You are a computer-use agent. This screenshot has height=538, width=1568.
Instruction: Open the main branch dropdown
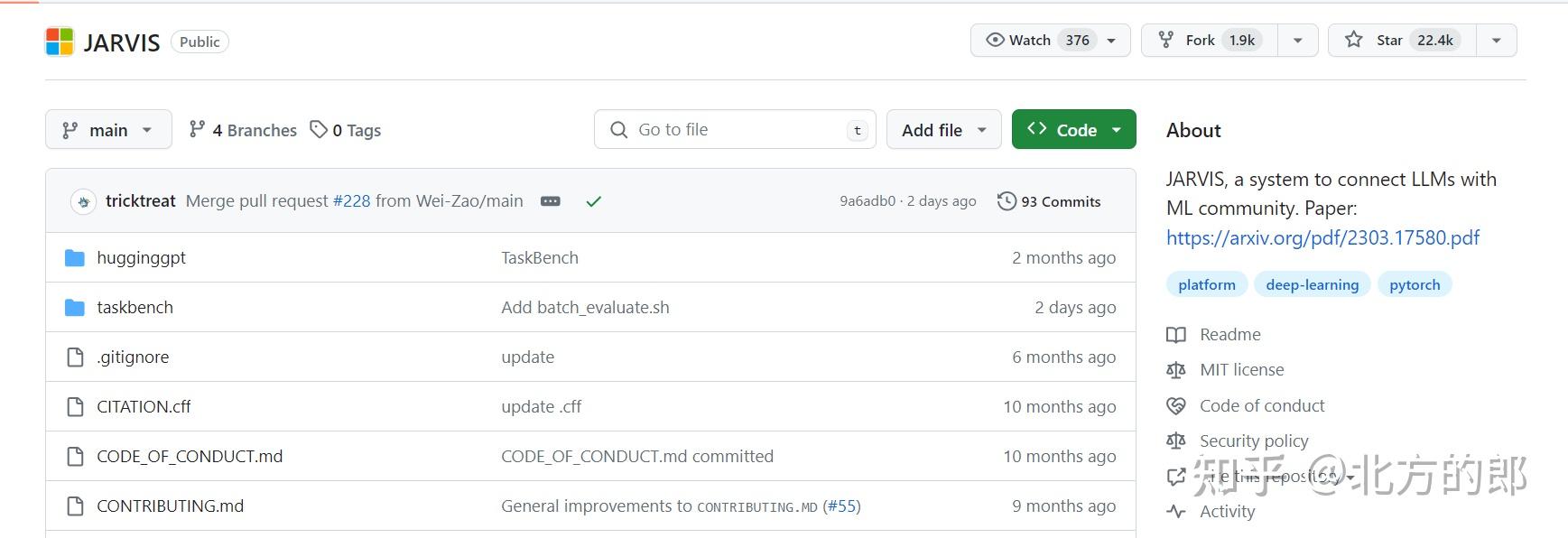[108, 130]
